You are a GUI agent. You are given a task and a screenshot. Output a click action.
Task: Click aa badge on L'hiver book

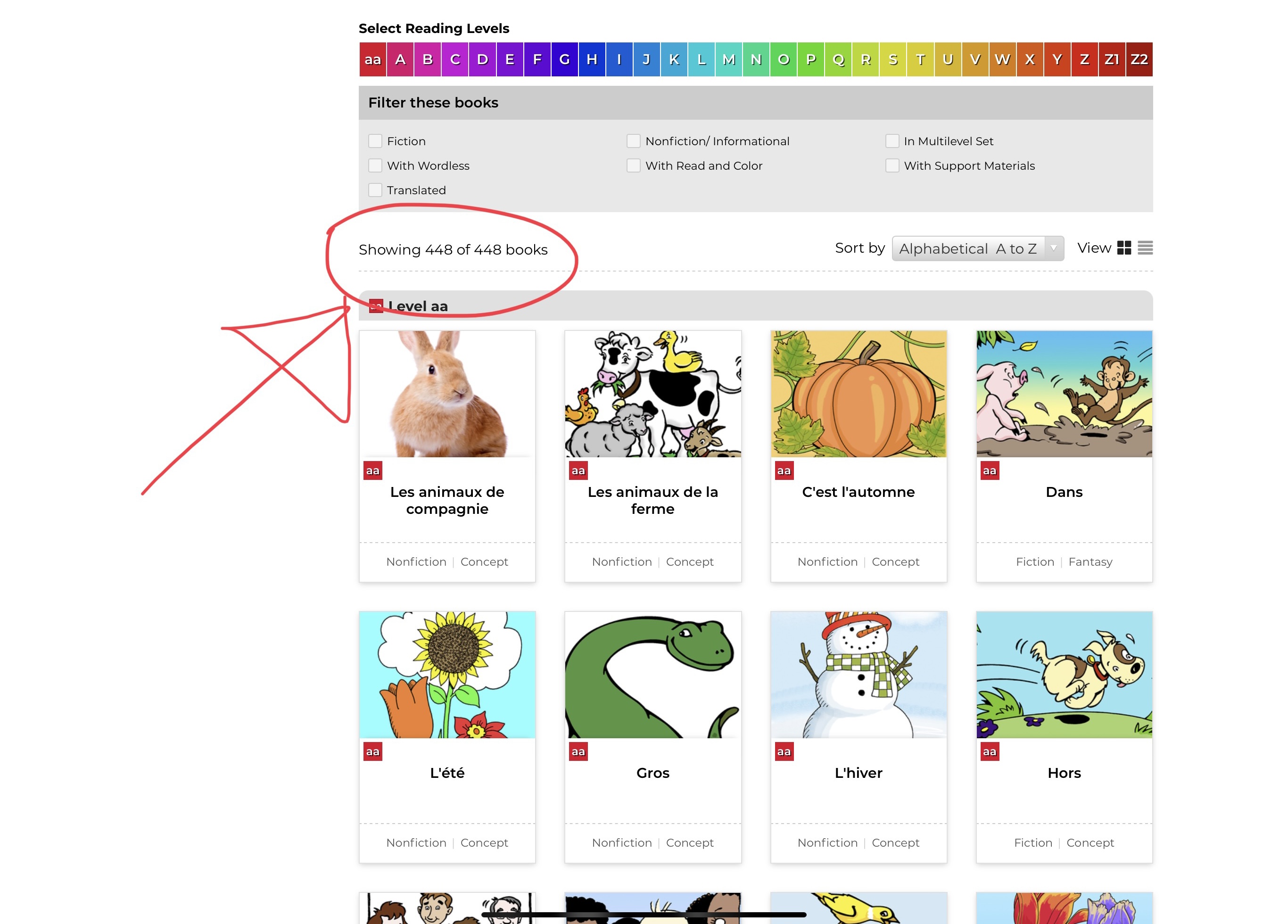coord(784,752)
